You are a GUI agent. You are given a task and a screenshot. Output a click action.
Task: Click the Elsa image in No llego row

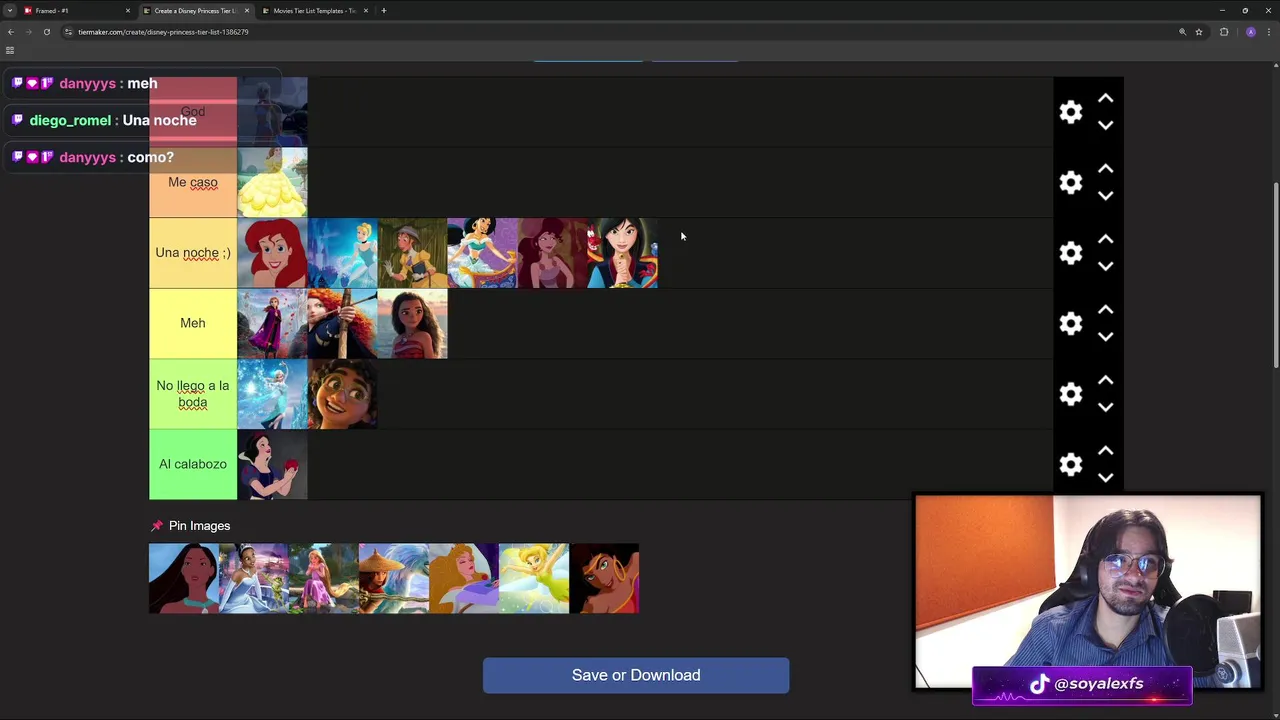click(272, 394)
